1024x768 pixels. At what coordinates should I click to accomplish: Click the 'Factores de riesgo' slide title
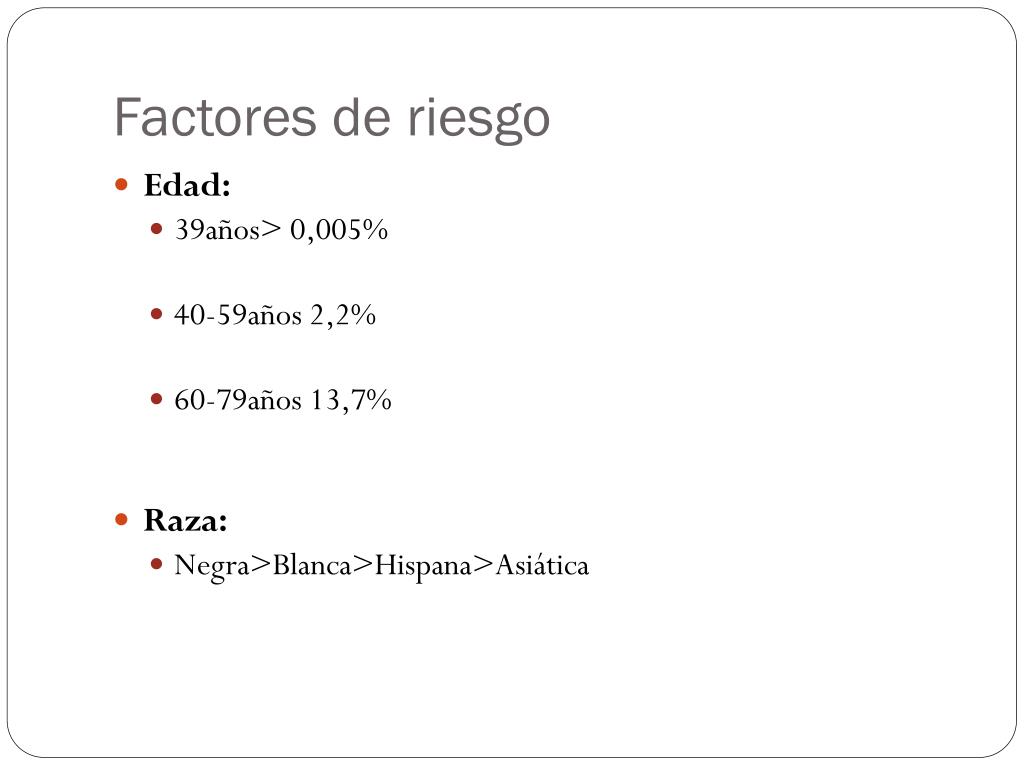pos(332,118)
